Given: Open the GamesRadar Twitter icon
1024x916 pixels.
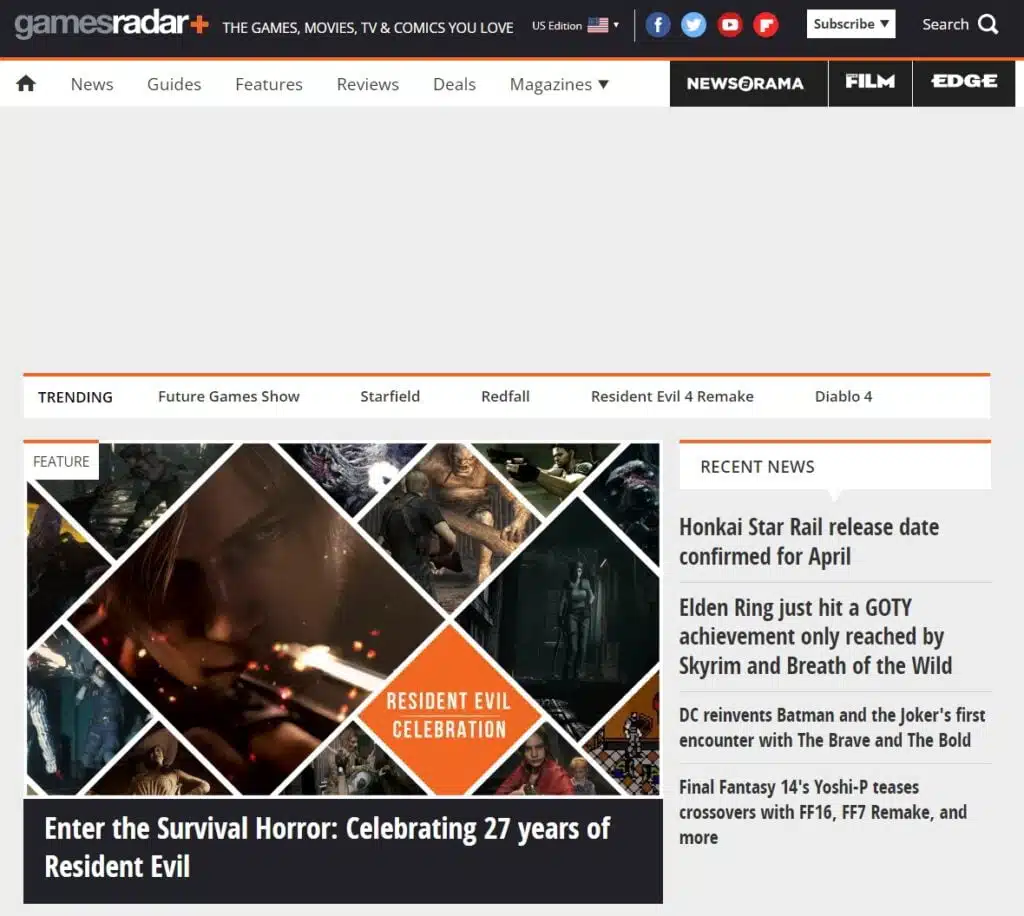Looking at the screenshot, I should pos(694,25).
